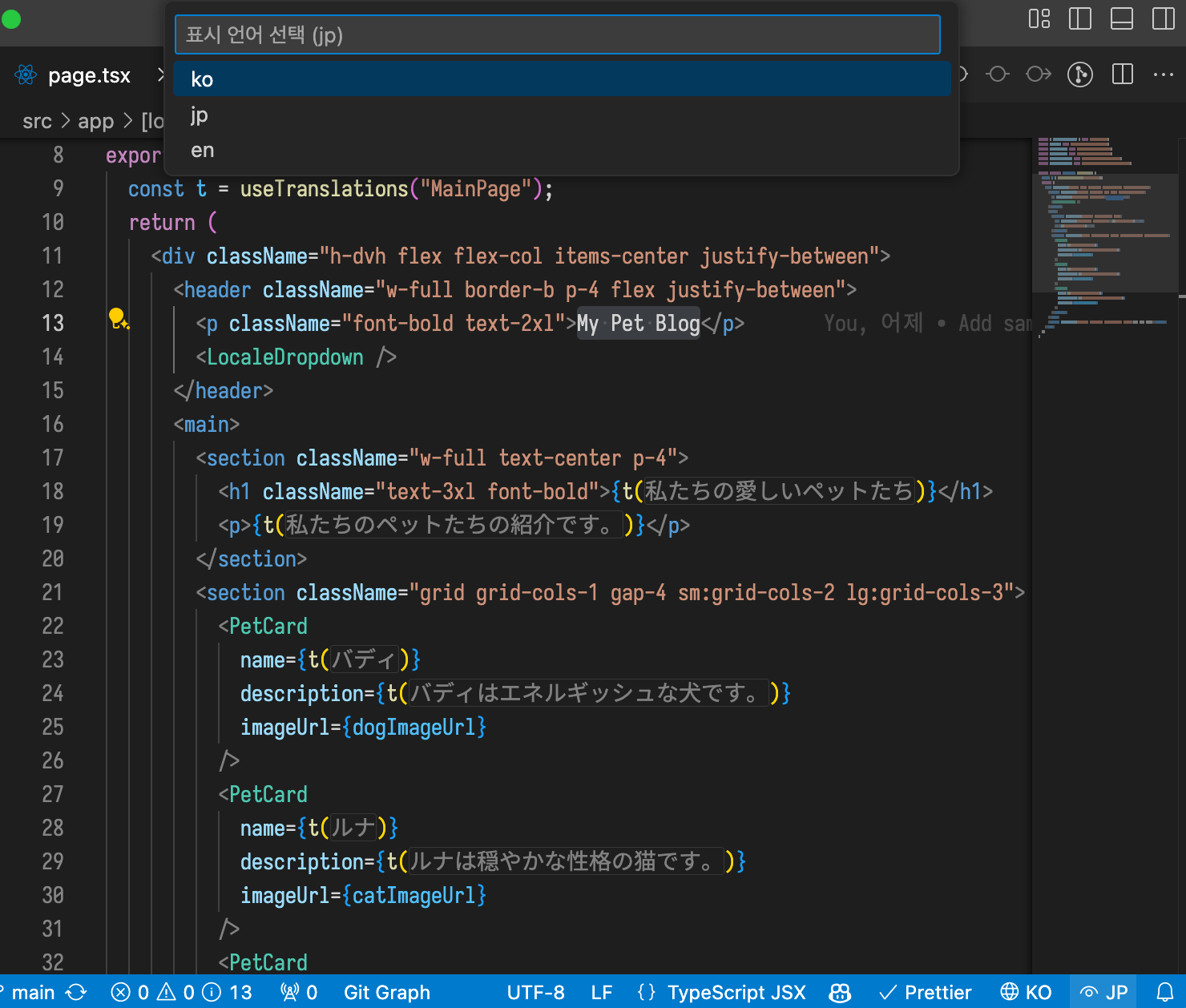
Task: Click the curly braces language status icon
Action: tap(646, 993)
